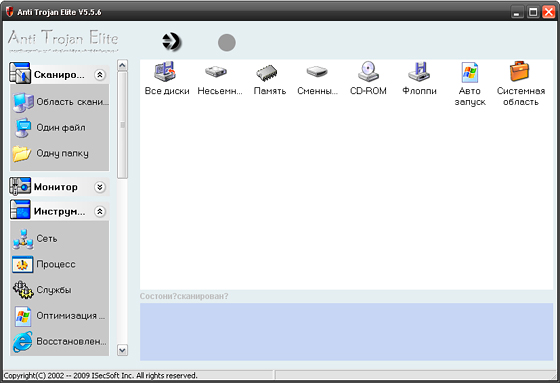Close the Anti Trojan Elite window

(549, 12)
